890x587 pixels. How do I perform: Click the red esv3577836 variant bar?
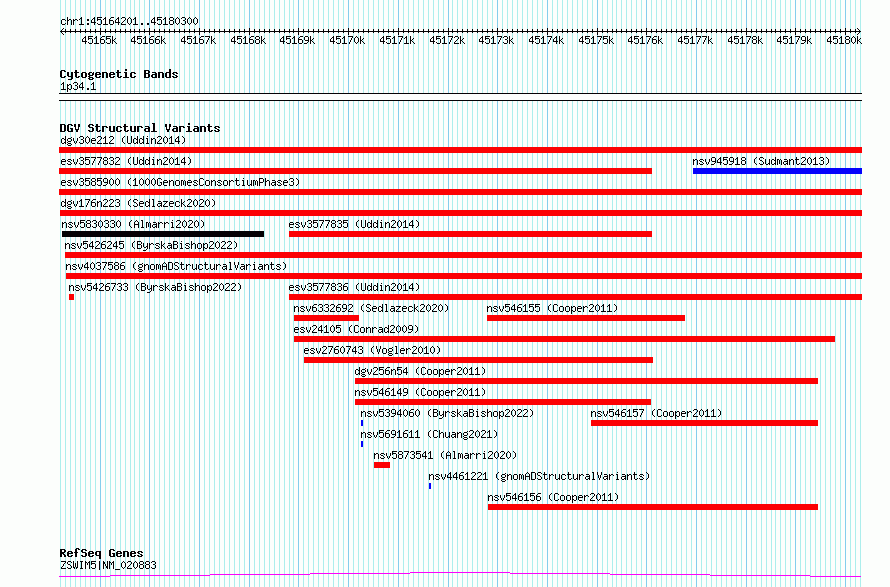(575, 297)
